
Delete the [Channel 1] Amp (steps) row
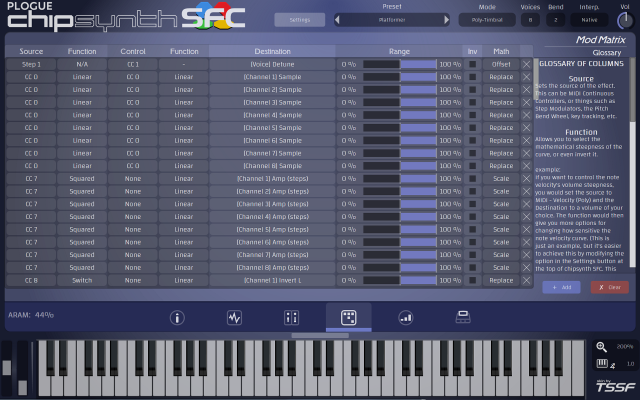(527, 178)
